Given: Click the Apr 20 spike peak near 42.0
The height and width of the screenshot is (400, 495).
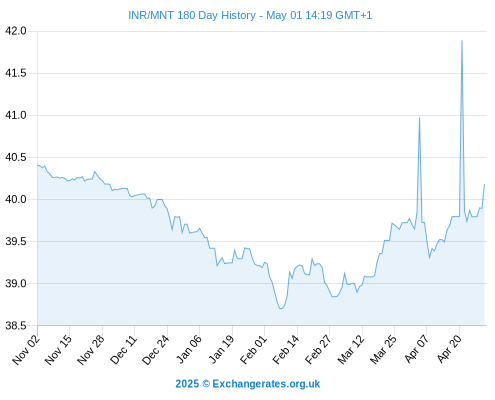Looking at the screenshot, I should tap(462, 41).
